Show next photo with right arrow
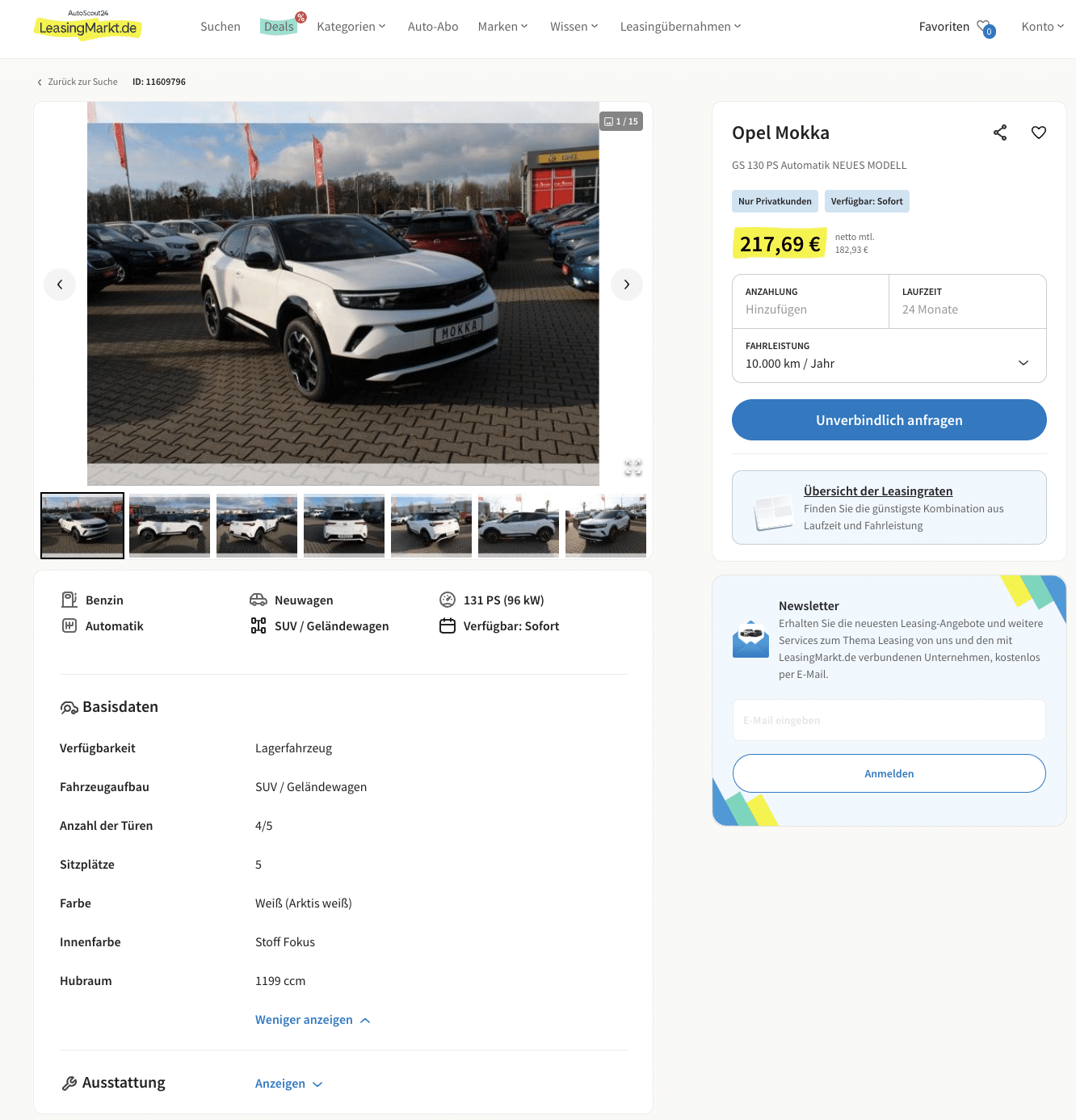Viewport: 1076px width, 1120px height. click(x=627, y=284)
